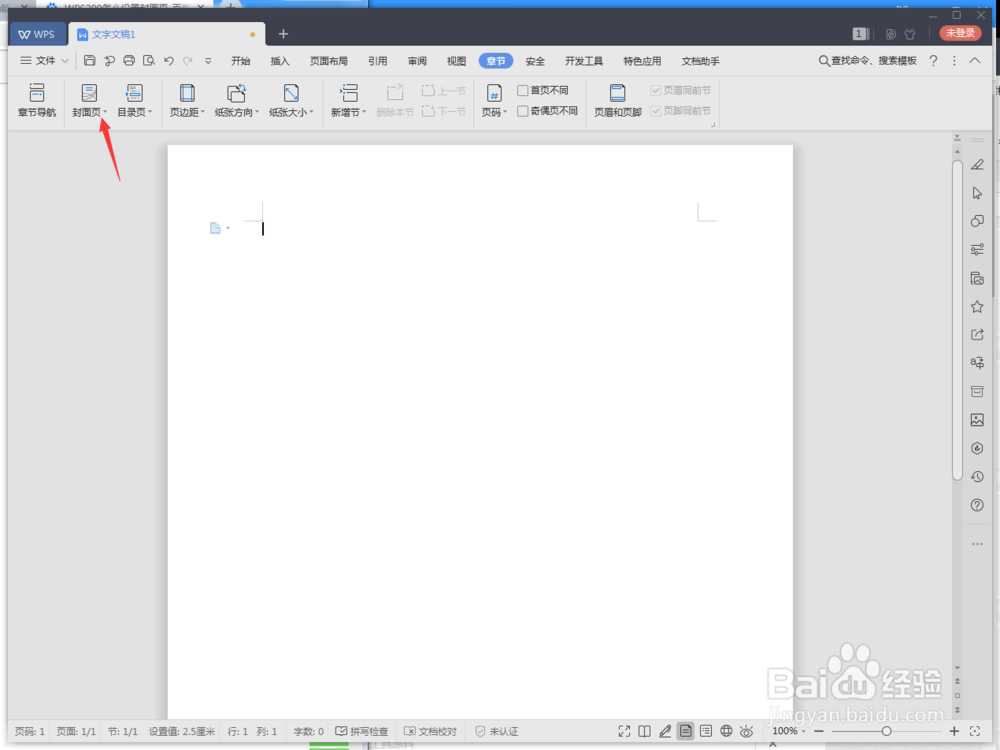This screenshot has height=750, width=1000.
Task: Open the more options vertical dots menu
Action: [x=954, y=61]
